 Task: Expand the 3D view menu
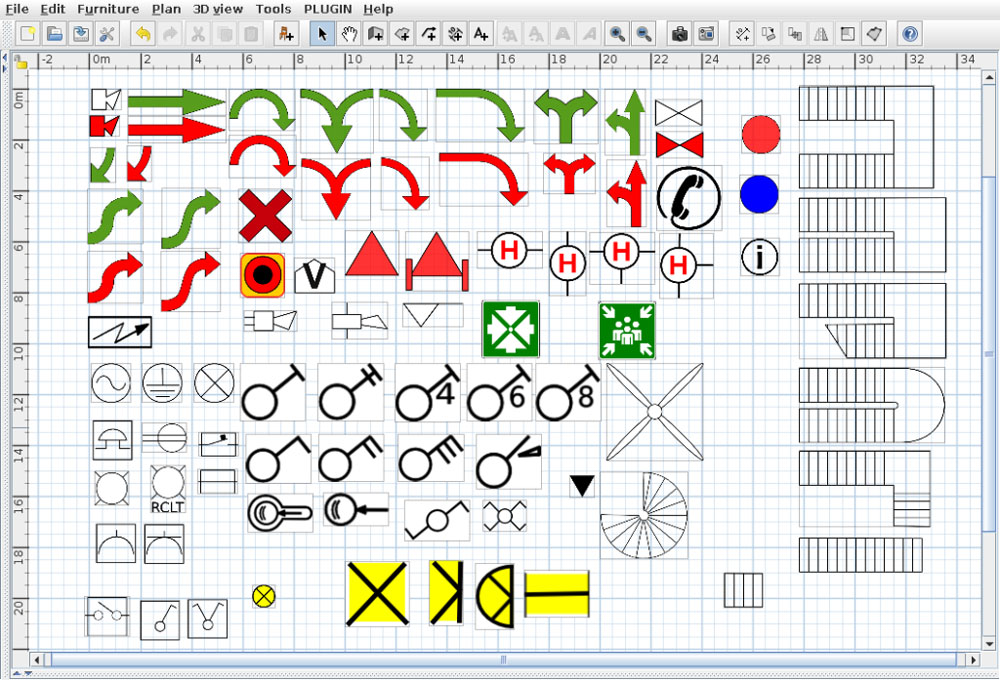click(218, 9)
